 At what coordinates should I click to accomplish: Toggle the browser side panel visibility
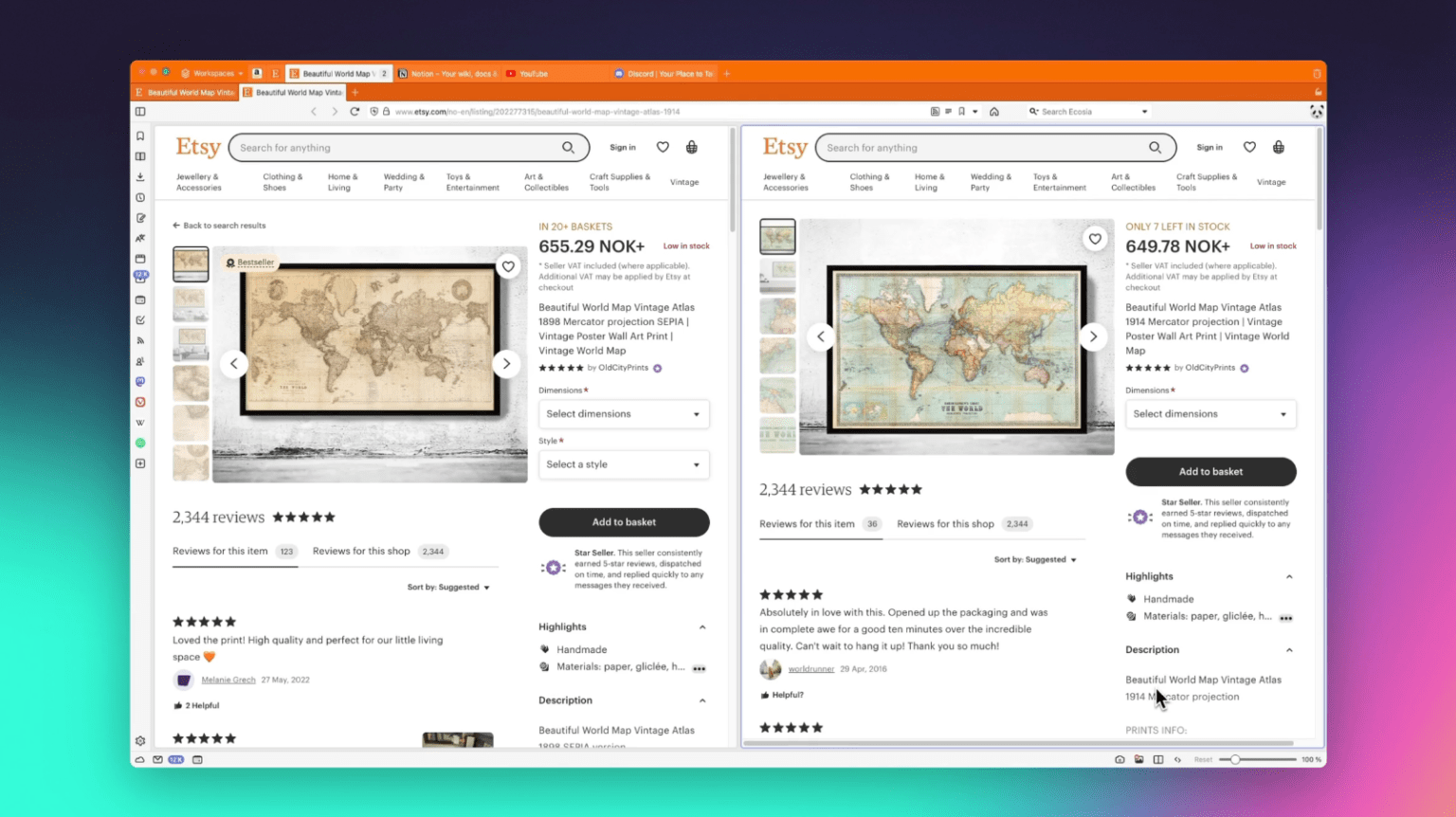pyautogui.click(x=140, y=112)
